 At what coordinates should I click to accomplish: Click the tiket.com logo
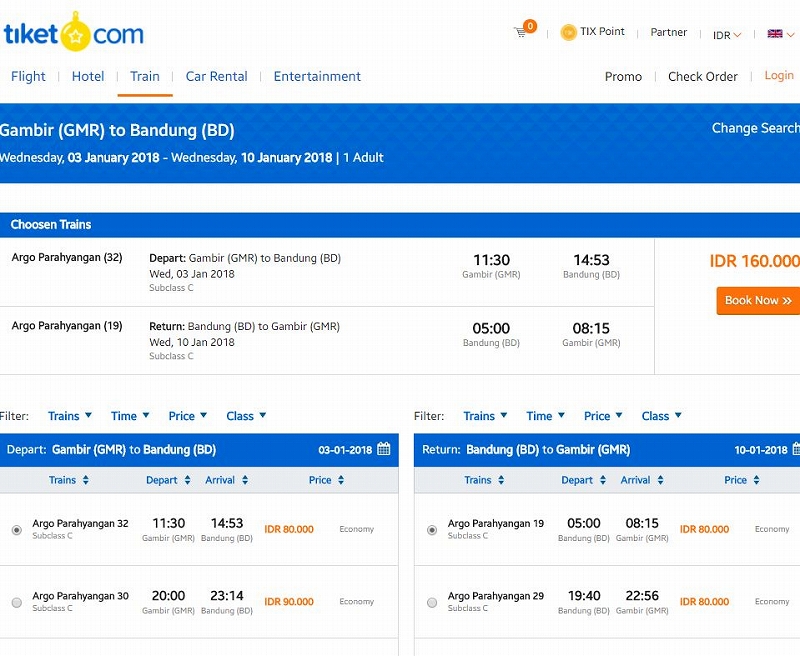click(73, 33)
